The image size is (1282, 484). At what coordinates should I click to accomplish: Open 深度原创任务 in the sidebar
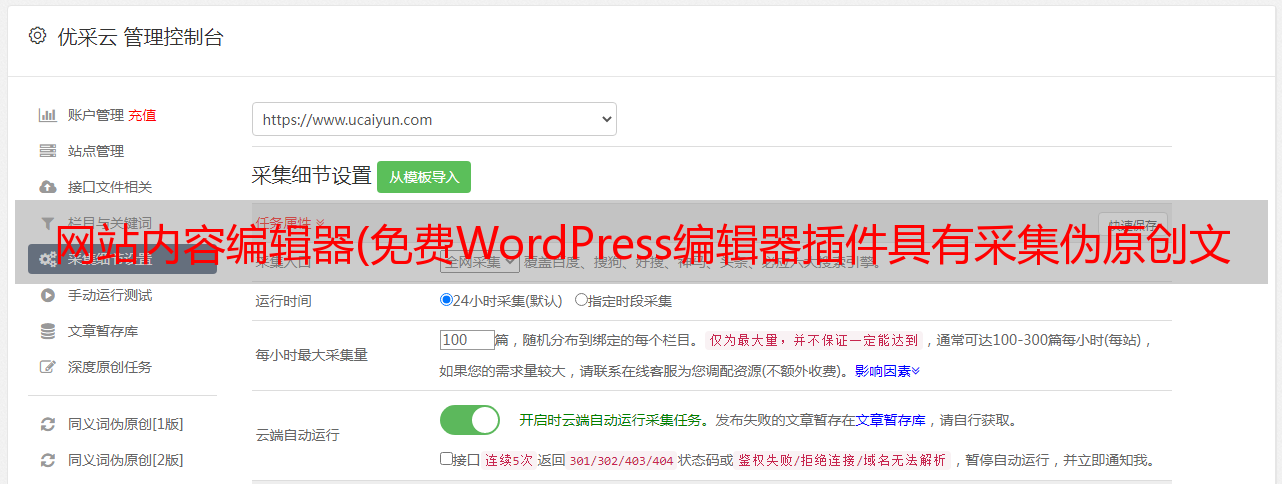110,367
